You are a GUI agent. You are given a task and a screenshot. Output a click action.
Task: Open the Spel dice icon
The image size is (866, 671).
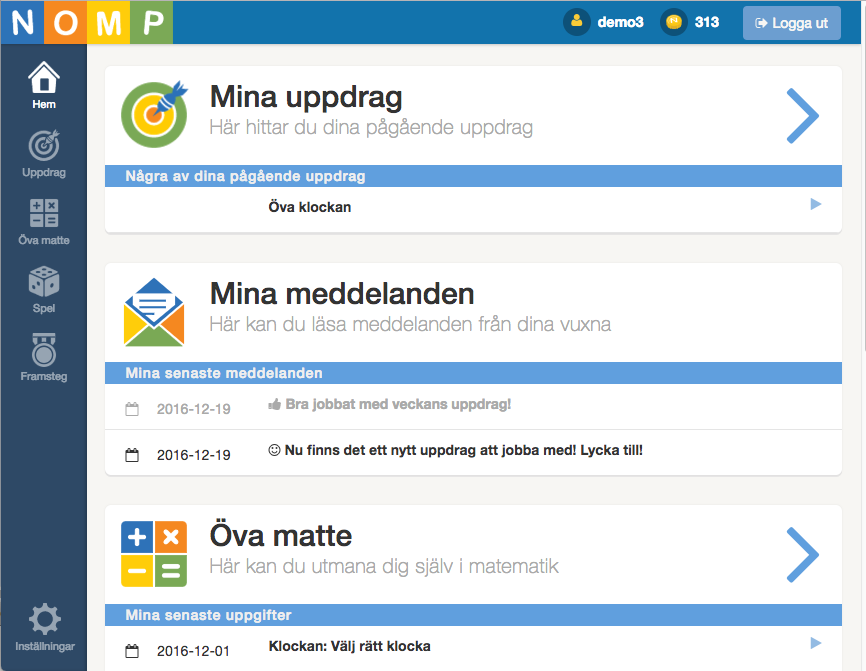pos(44,282)
